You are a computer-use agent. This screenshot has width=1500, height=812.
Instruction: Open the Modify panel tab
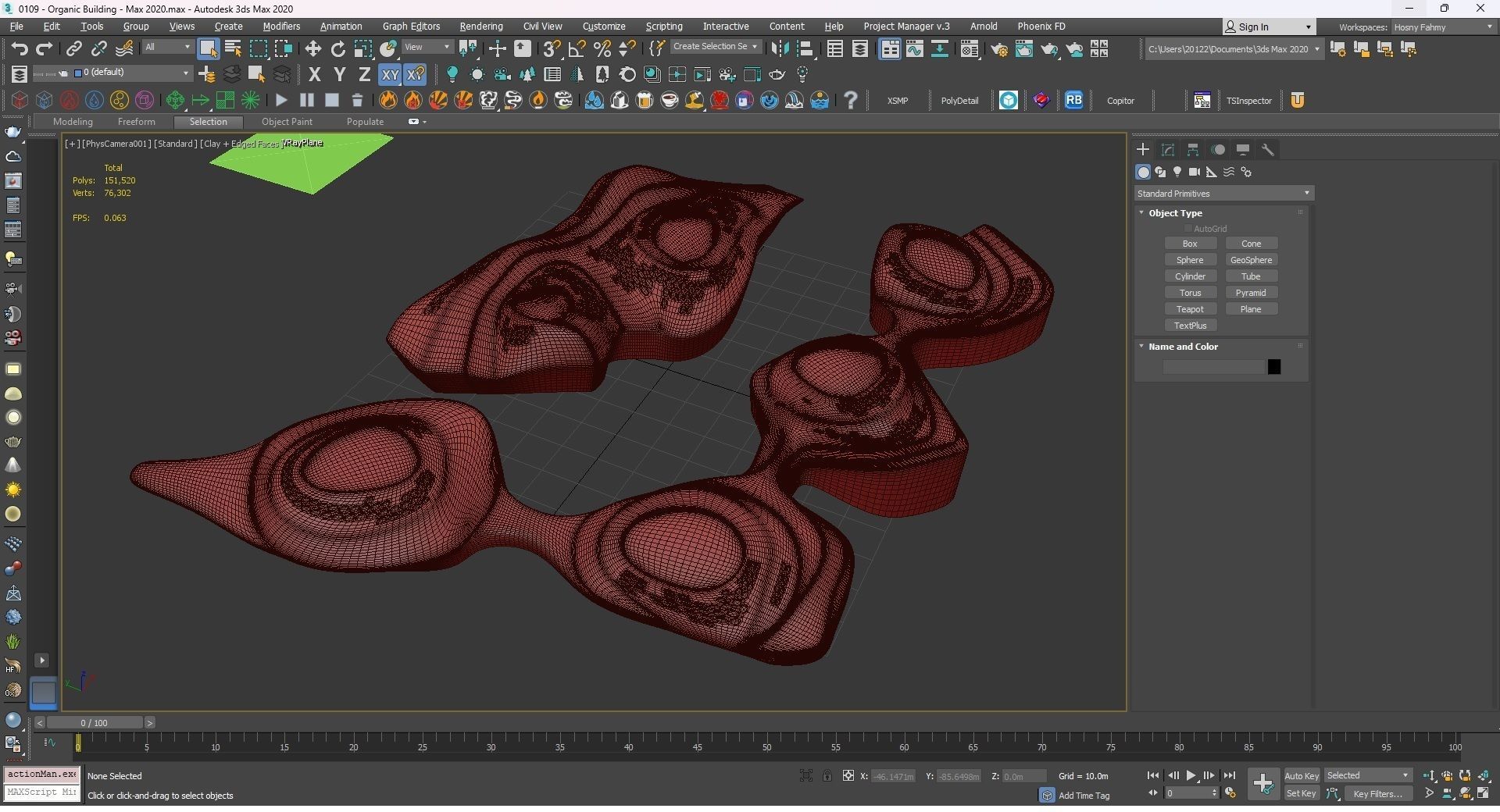point(1168,150)
